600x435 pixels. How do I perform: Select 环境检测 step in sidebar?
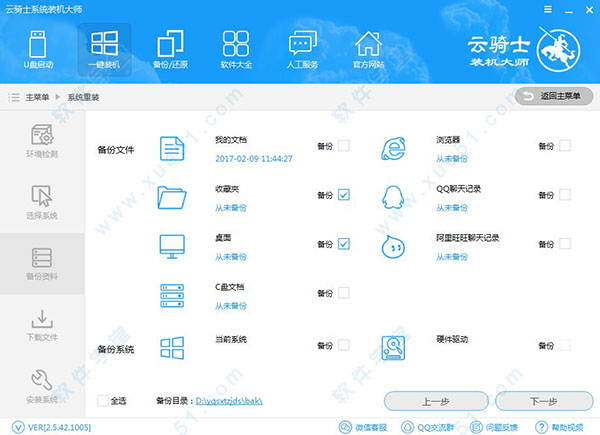[x=42, y=141]
